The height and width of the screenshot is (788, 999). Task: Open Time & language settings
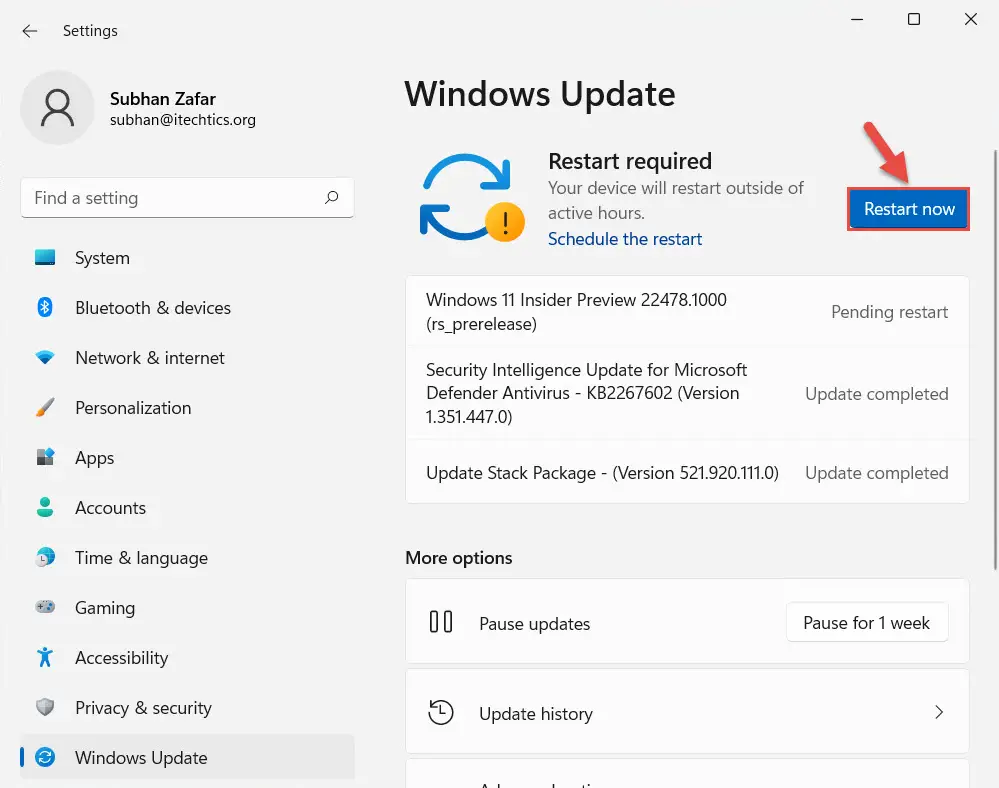[187, 557]
